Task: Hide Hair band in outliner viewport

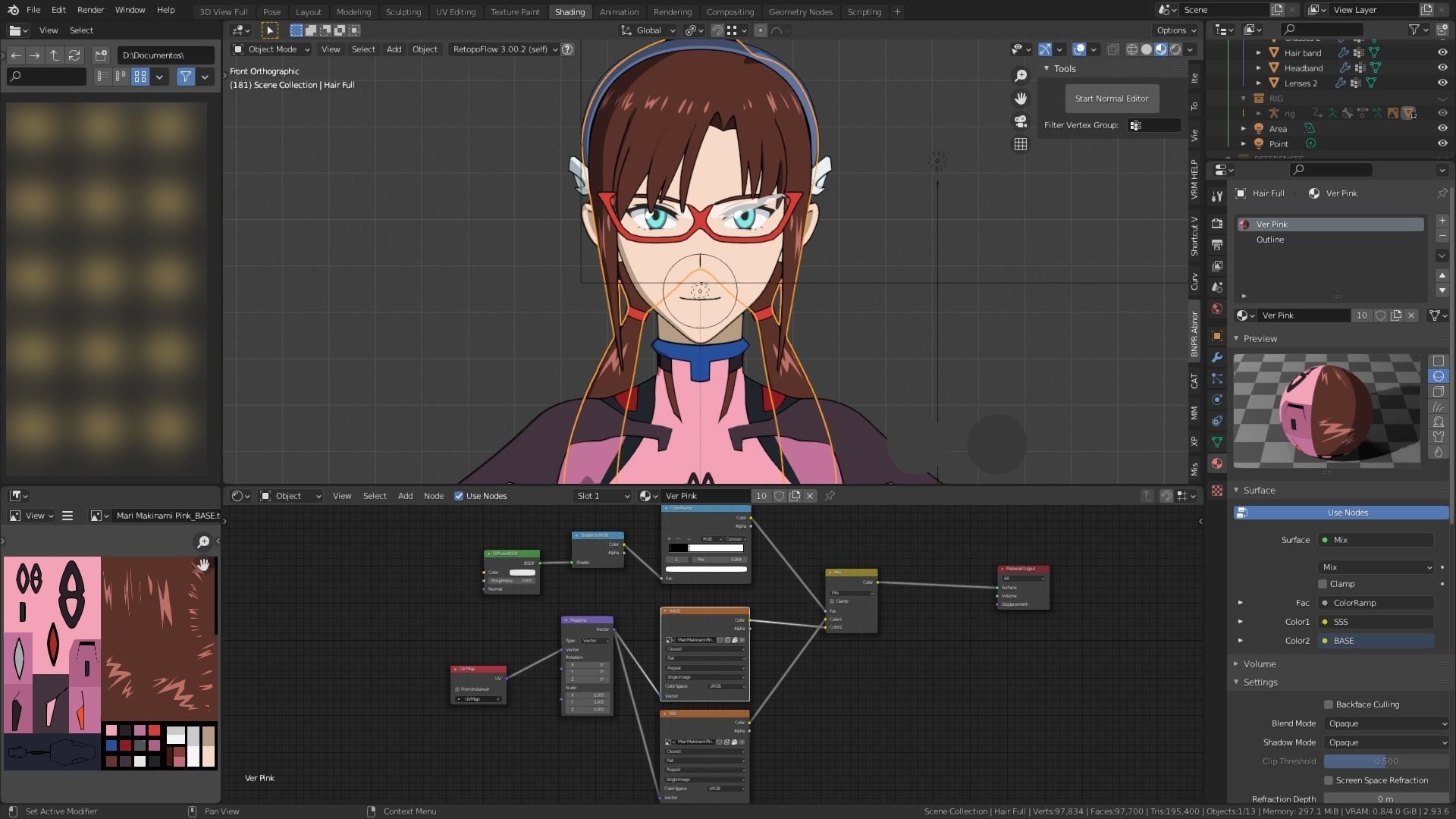Action: (1442, 53)
